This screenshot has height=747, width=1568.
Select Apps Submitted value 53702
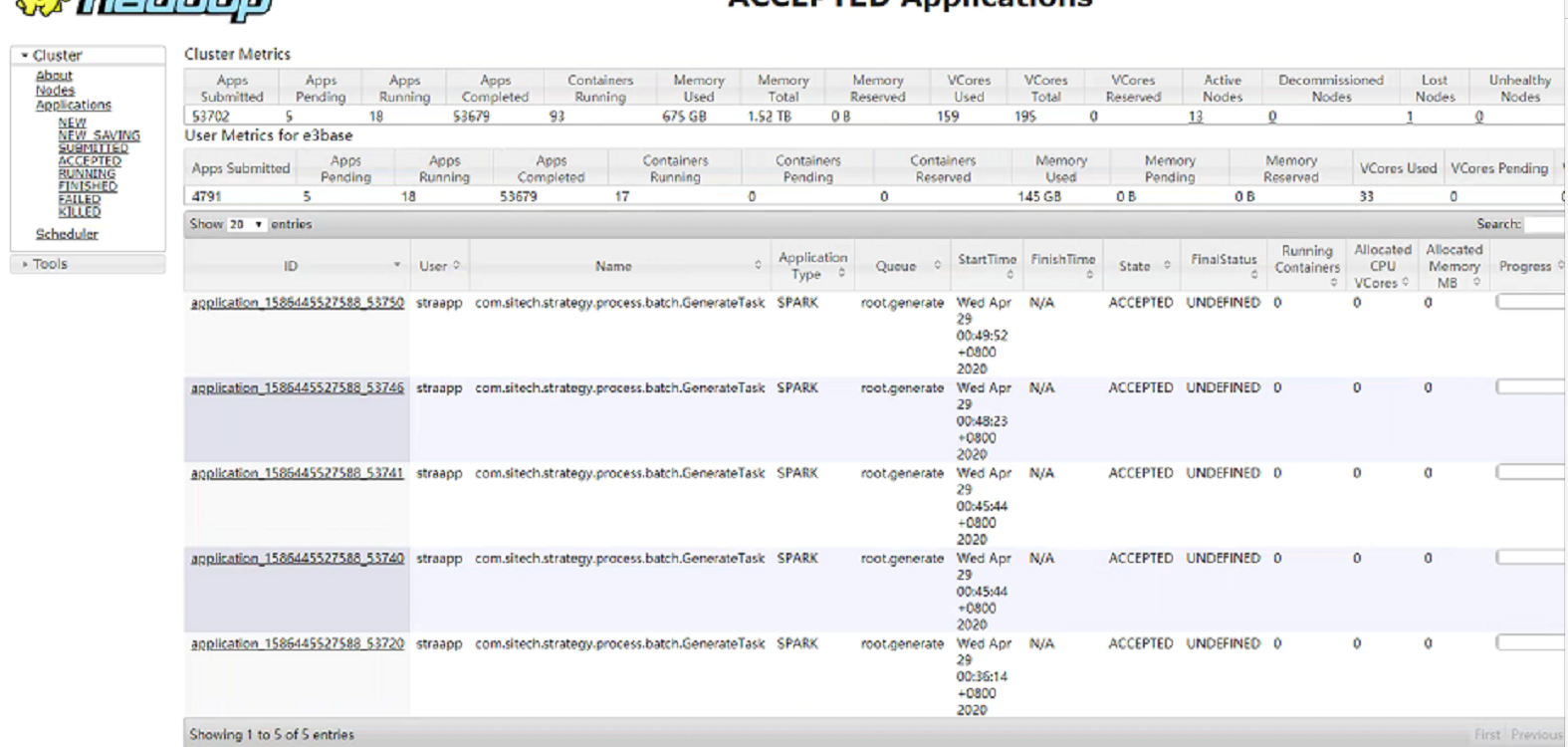point(211,117)
